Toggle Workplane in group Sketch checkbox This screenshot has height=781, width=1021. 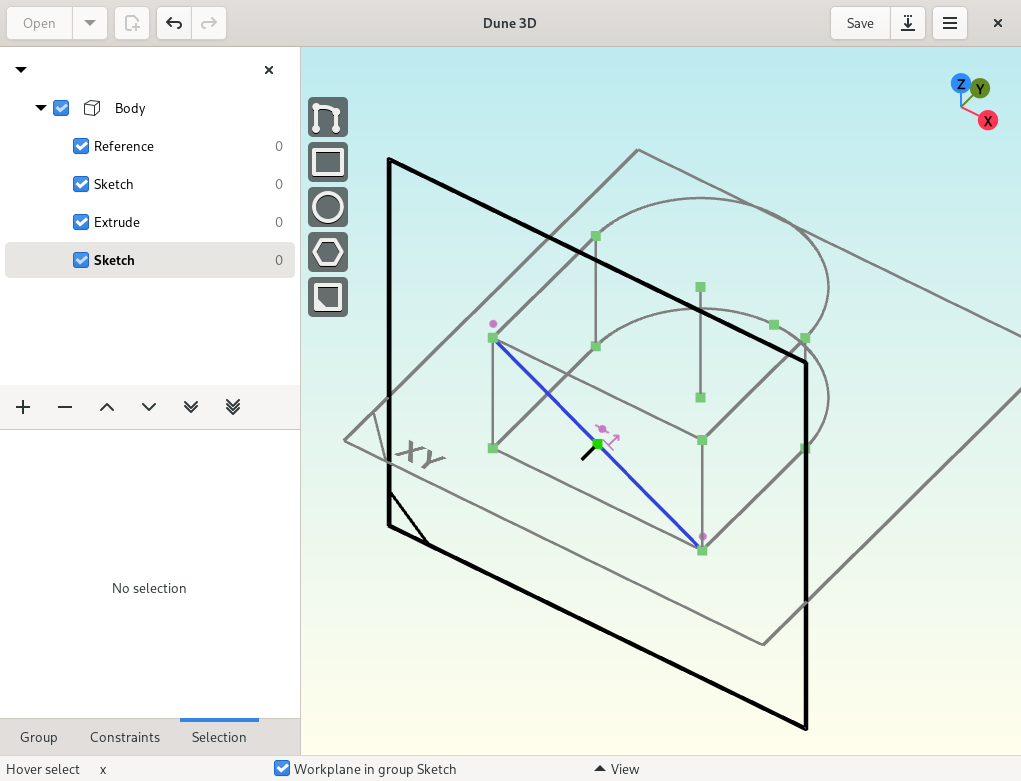[282, 769]
